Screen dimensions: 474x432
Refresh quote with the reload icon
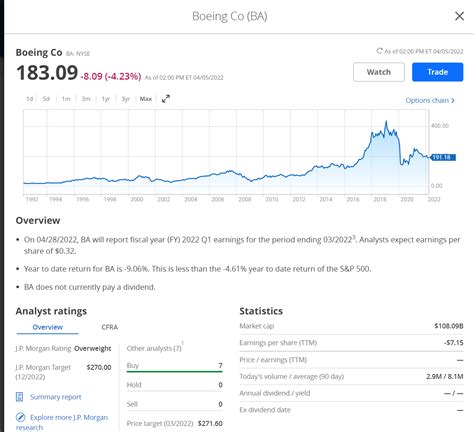click(x=379, y=51)
